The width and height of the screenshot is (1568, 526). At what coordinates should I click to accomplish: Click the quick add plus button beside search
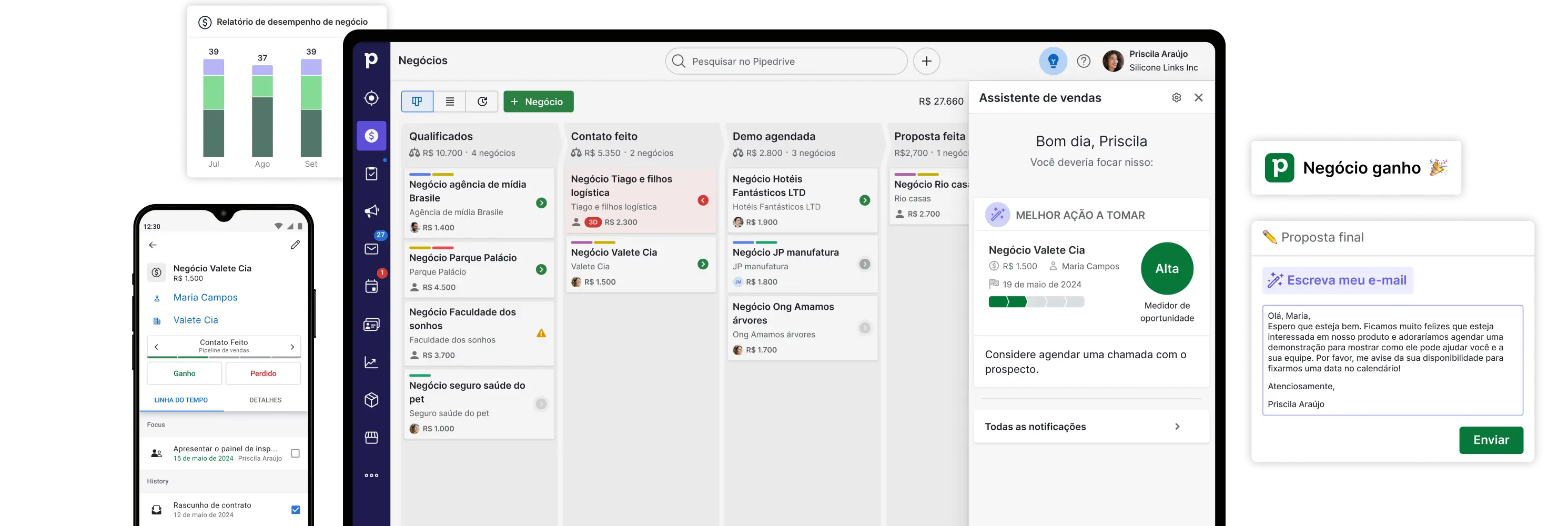[926, 62]
